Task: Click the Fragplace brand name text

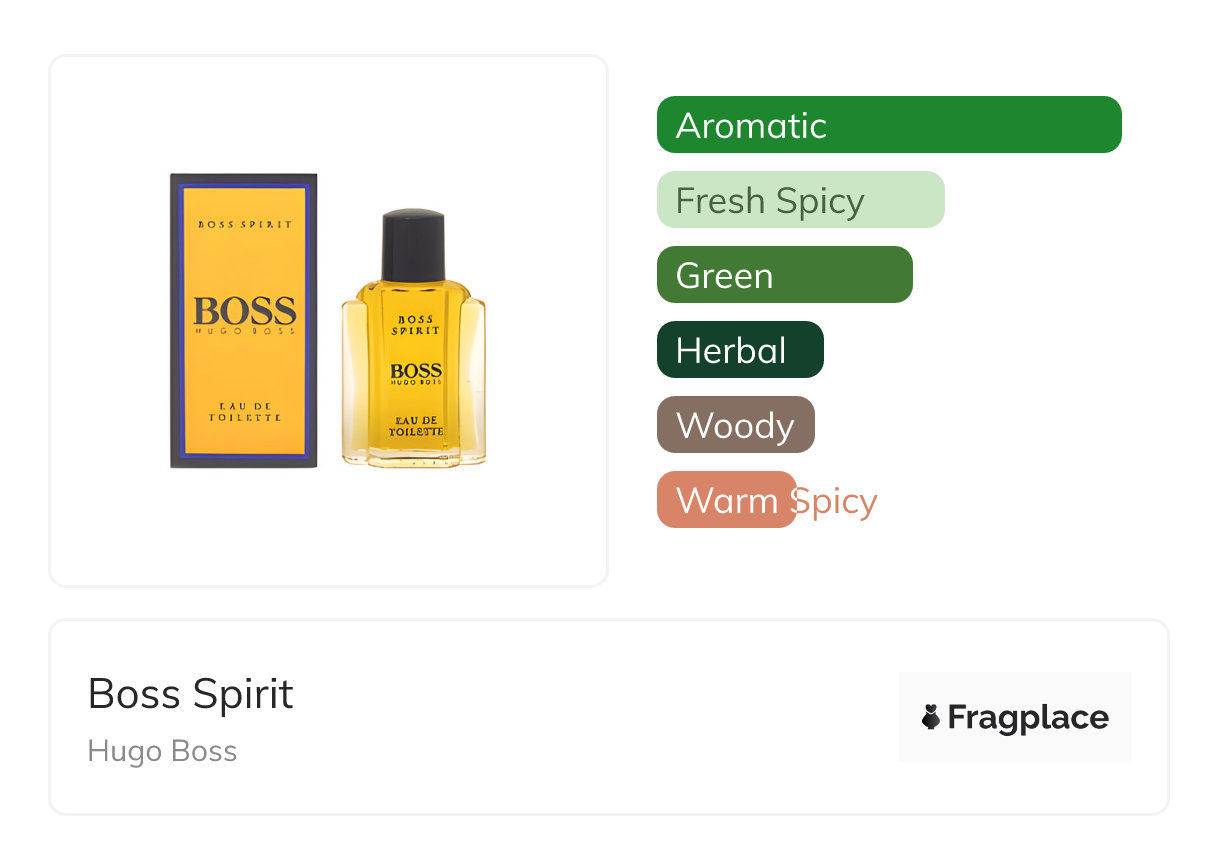Action: (1028, 717)
